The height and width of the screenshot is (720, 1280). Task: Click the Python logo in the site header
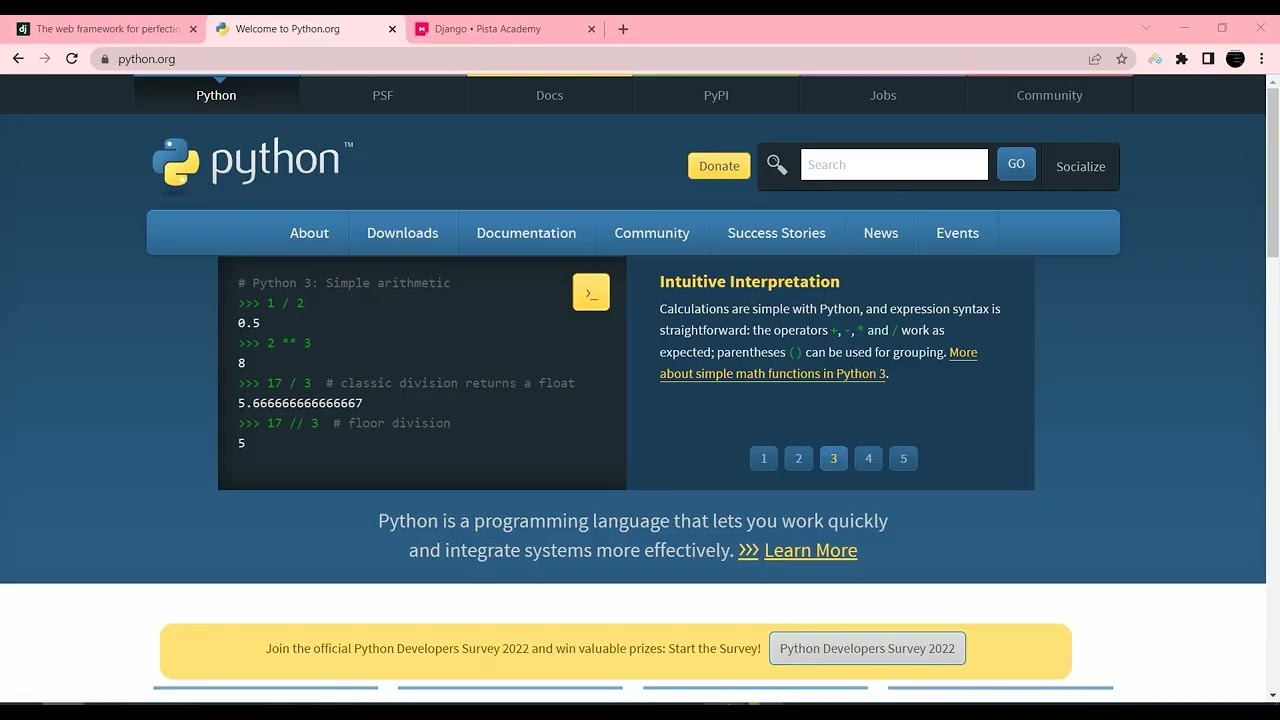(x=252, y=162)
